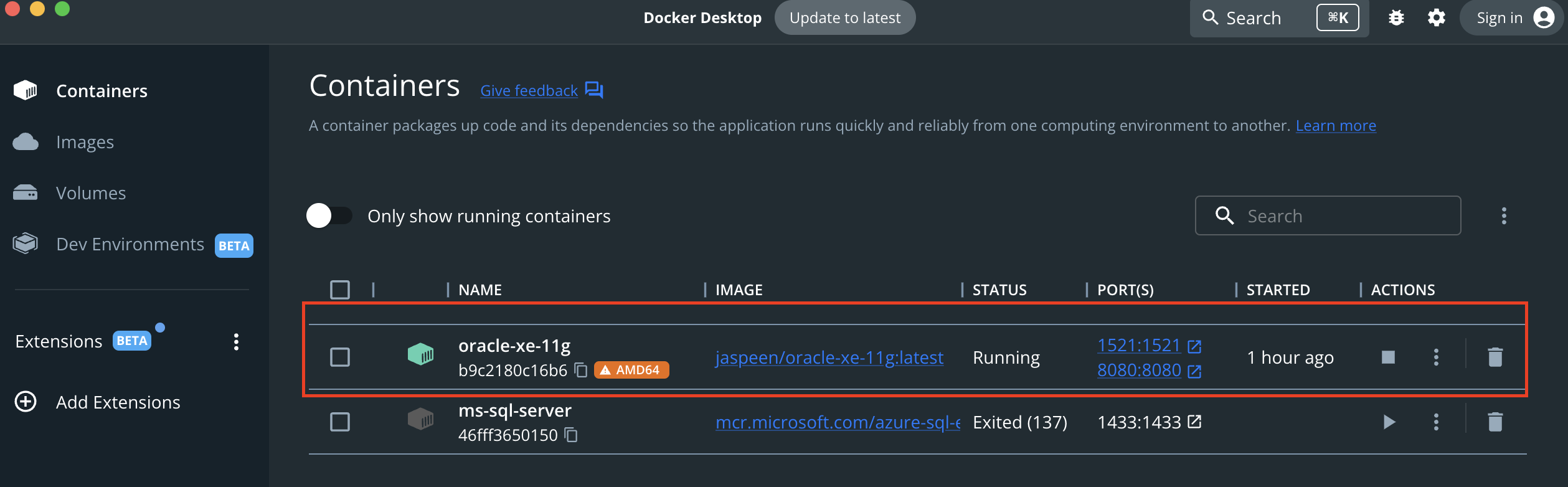The height and width of the screenshot is (487, 1568).
Task: Open port 1521:1521 link
Action: point(1138,345)
